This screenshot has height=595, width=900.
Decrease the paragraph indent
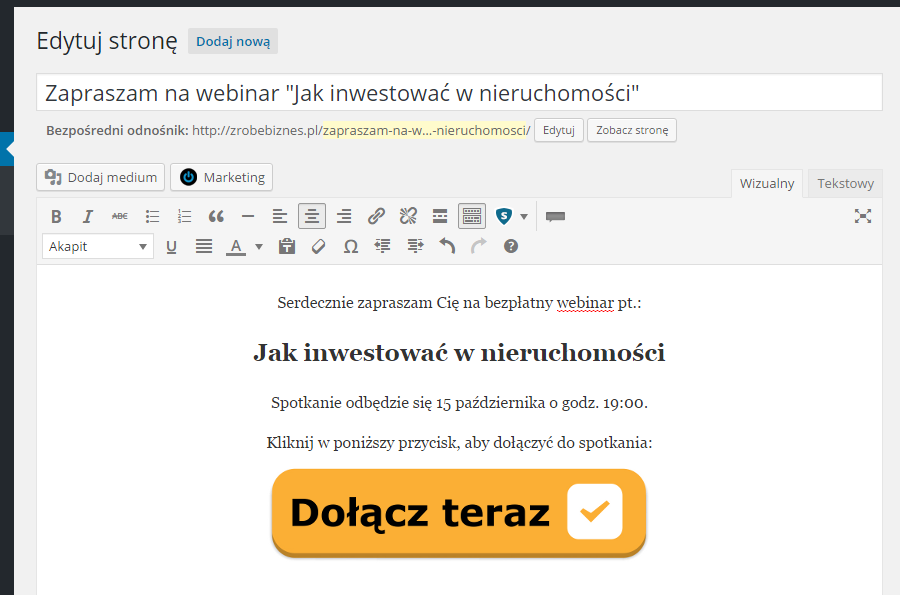coord(382,246)
